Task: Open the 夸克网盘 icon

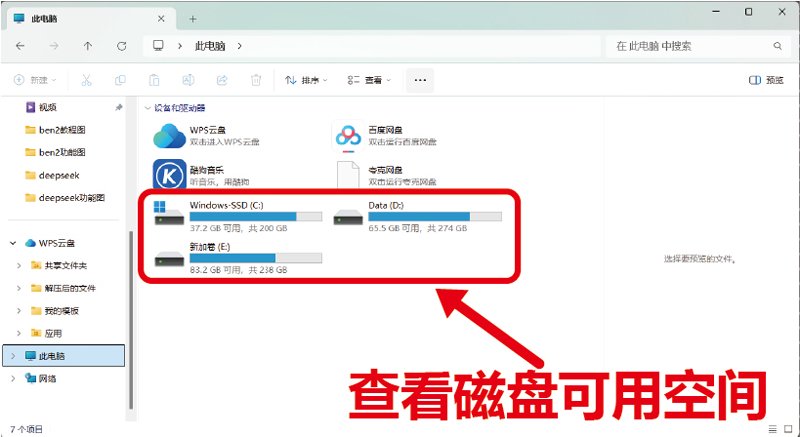Action: [x=347, y=175]
